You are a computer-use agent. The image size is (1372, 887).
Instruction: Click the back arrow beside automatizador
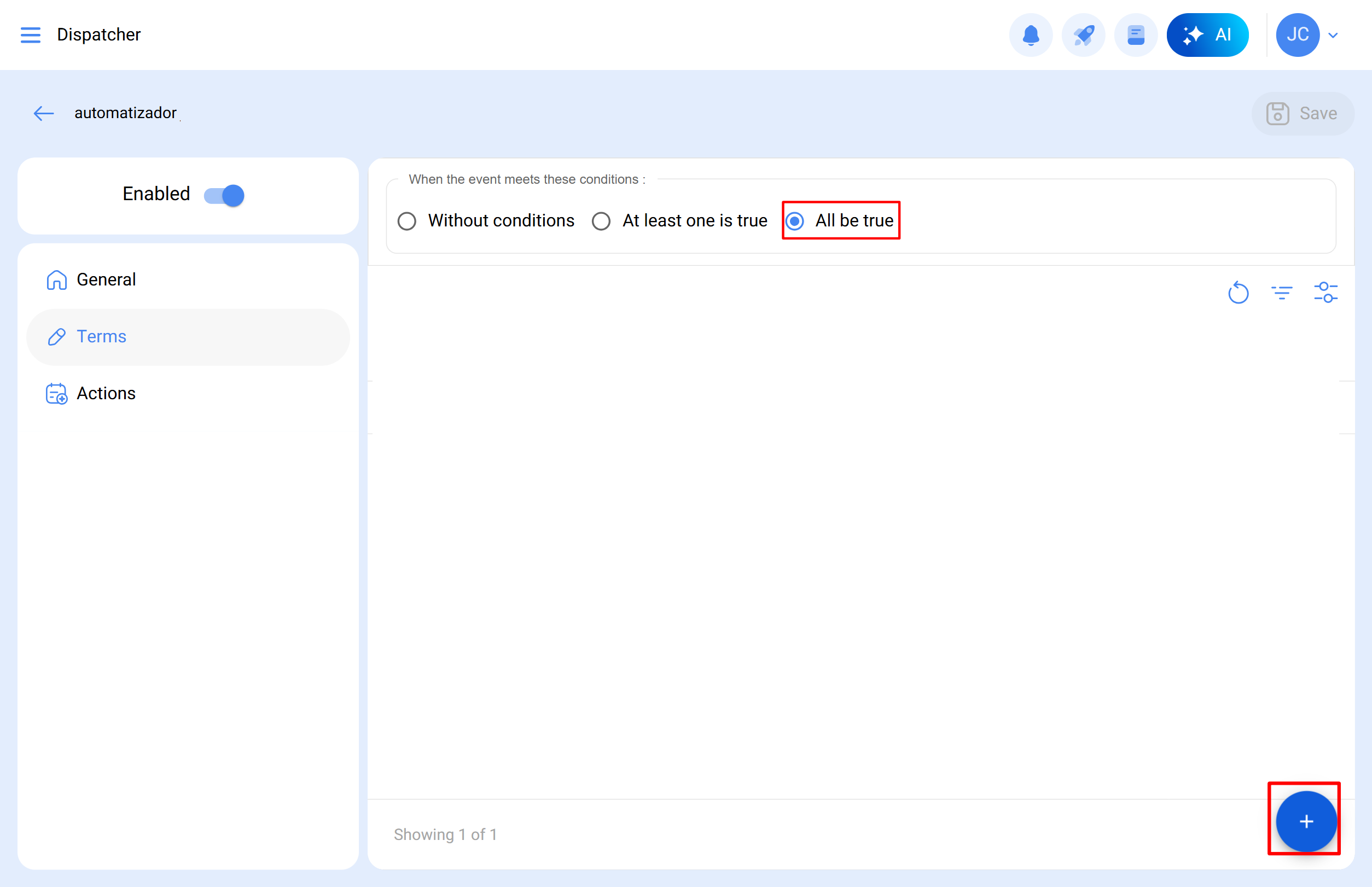coord(44,113)
